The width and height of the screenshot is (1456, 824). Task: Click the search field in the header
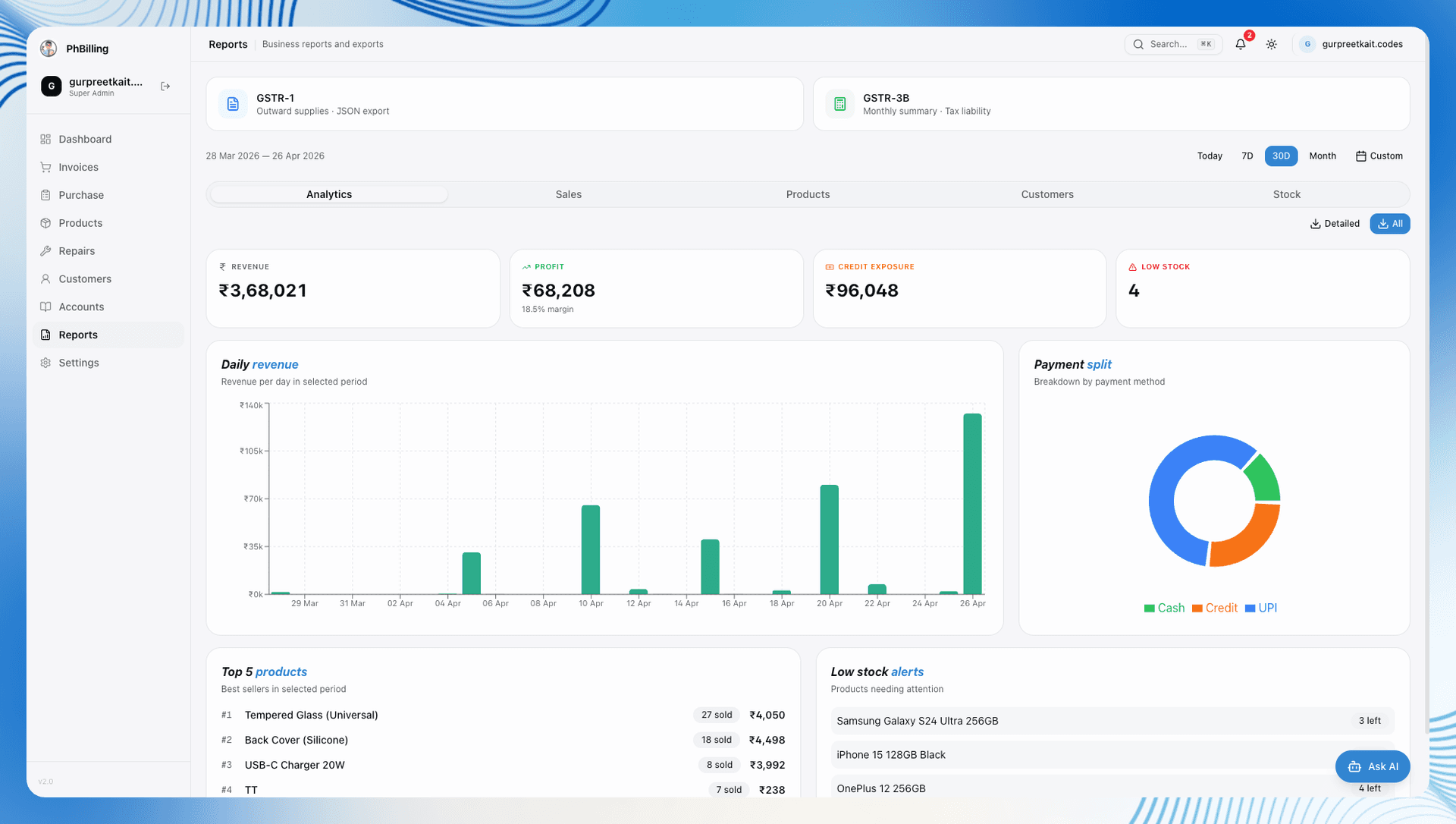coord(1173,44)
